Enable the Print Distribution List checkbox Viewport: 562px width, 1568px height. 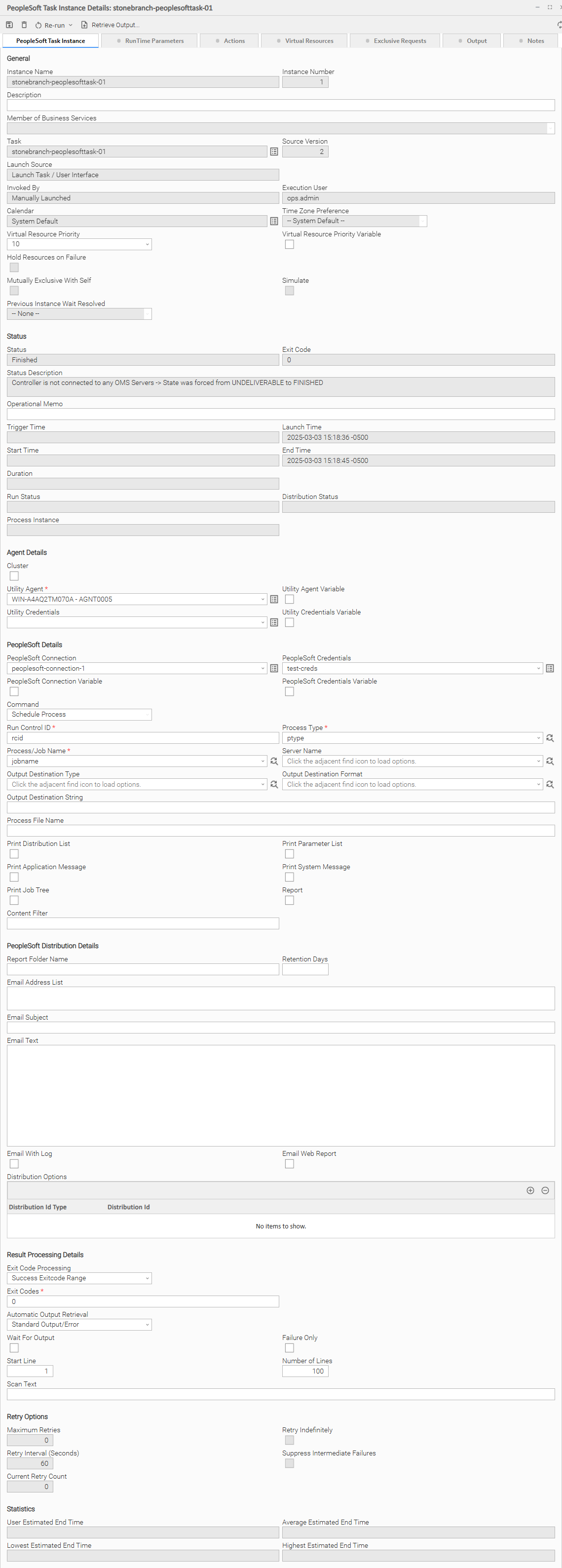tap(14, 853)
